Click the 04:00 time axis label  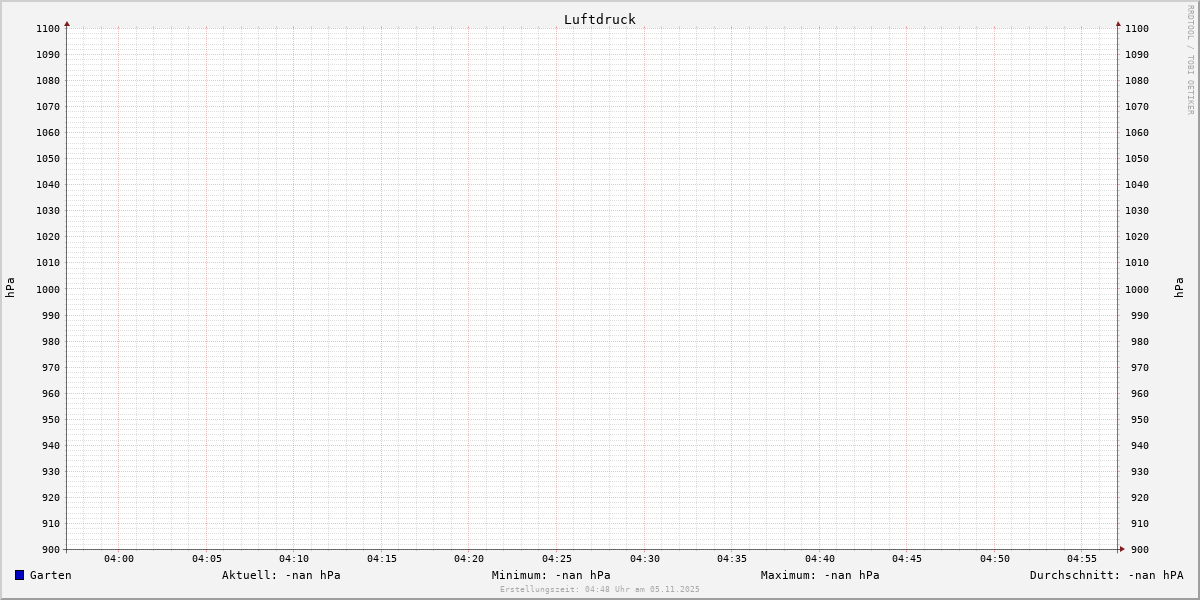click(118, 559)
